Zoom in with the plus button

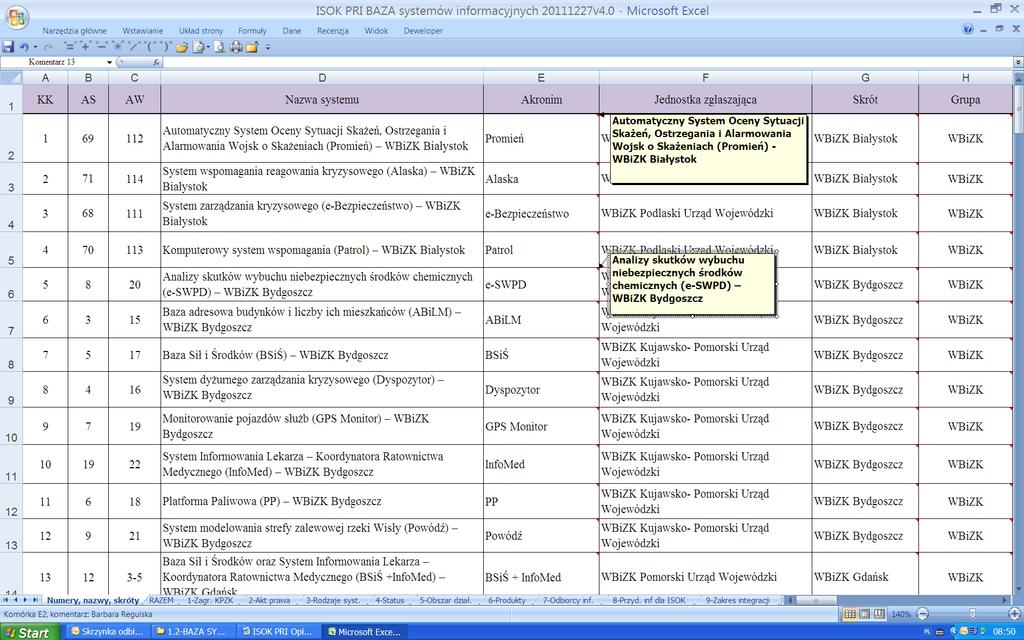pyautogui.click(x=1014, y=614)
